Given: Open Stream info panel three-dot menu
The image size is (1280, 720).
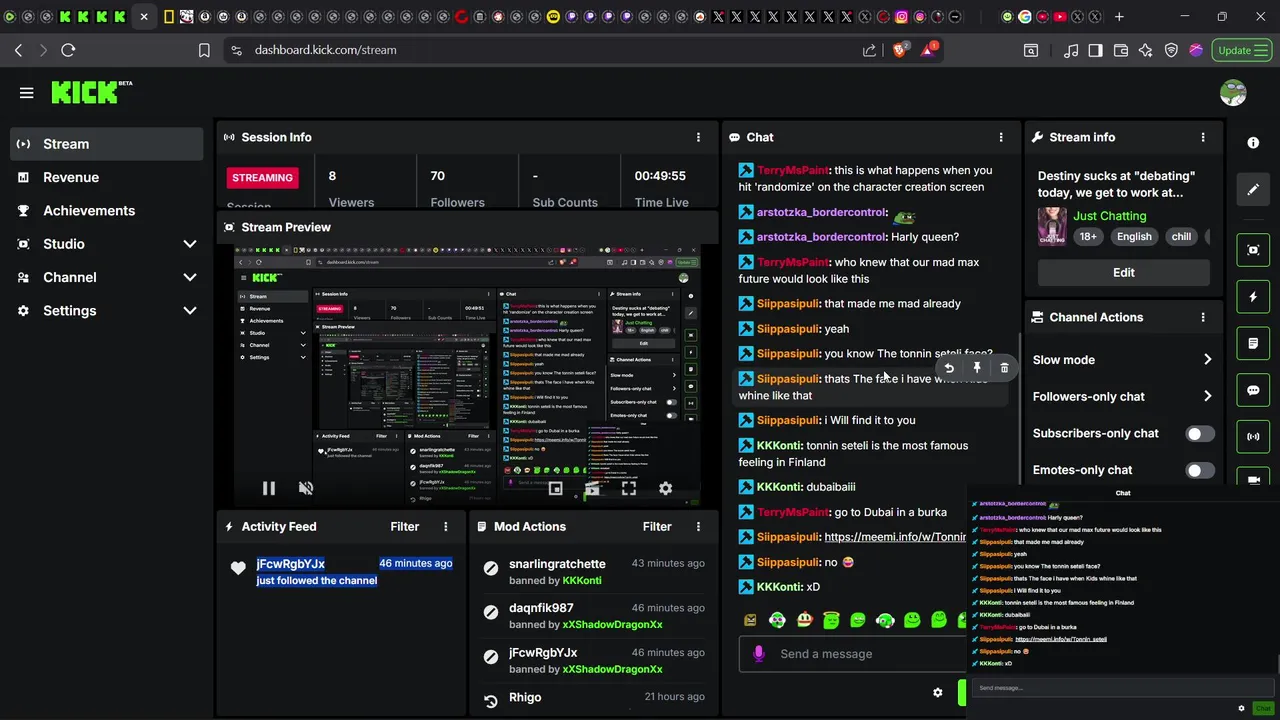Looking at the screenshot, I should (x=1203, y=137).
